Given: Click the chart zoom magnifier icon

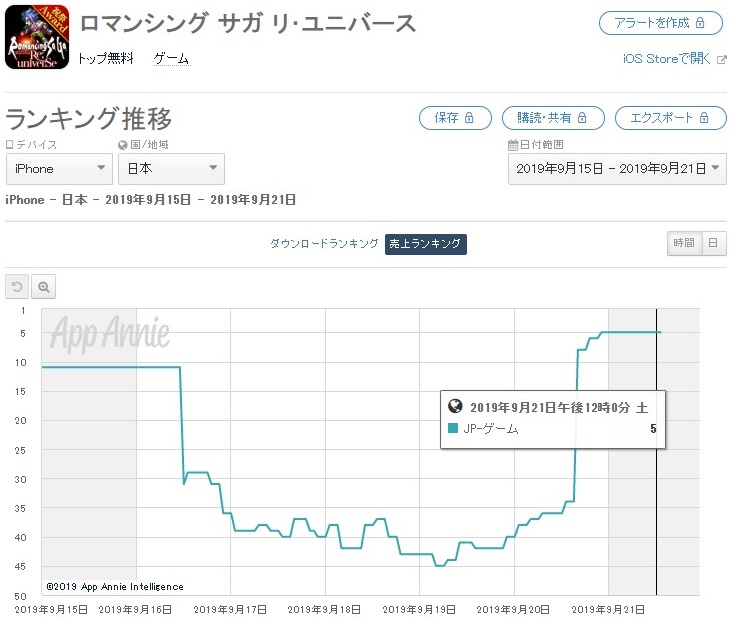Looking at the screenshot, I should (x=43, y=286).
